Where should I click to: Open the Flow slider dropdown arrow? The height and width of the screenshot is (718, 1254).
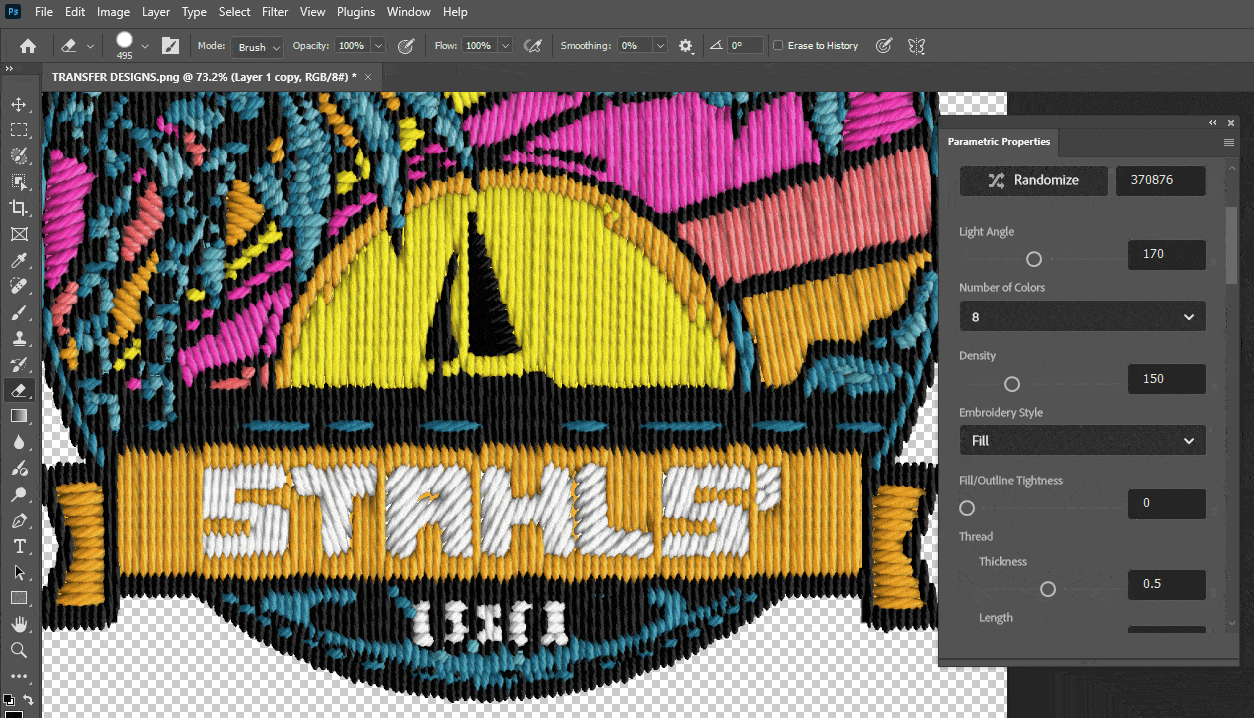click(505, 46)
